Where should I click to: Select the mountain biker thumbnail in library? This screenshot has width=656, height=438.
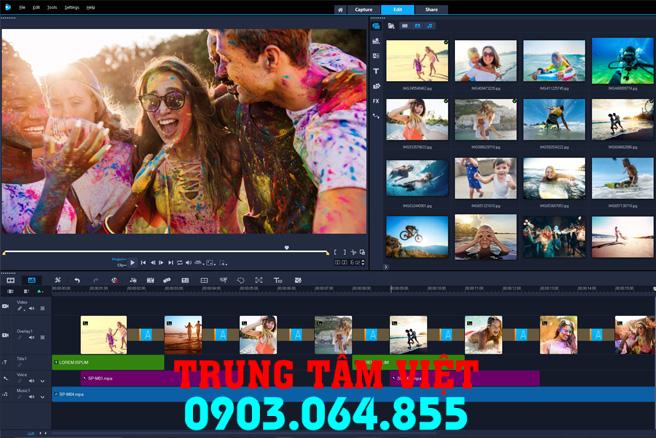(416, 235)
